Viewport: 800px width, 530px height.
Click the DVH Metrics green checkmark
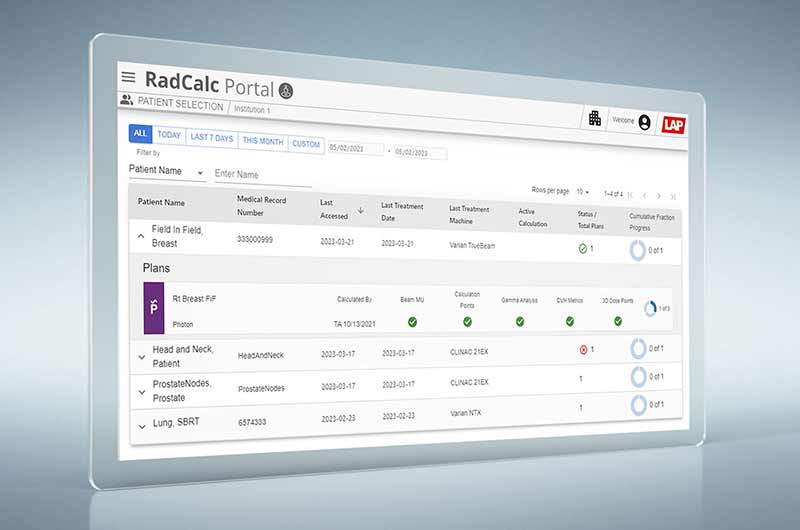570,321
